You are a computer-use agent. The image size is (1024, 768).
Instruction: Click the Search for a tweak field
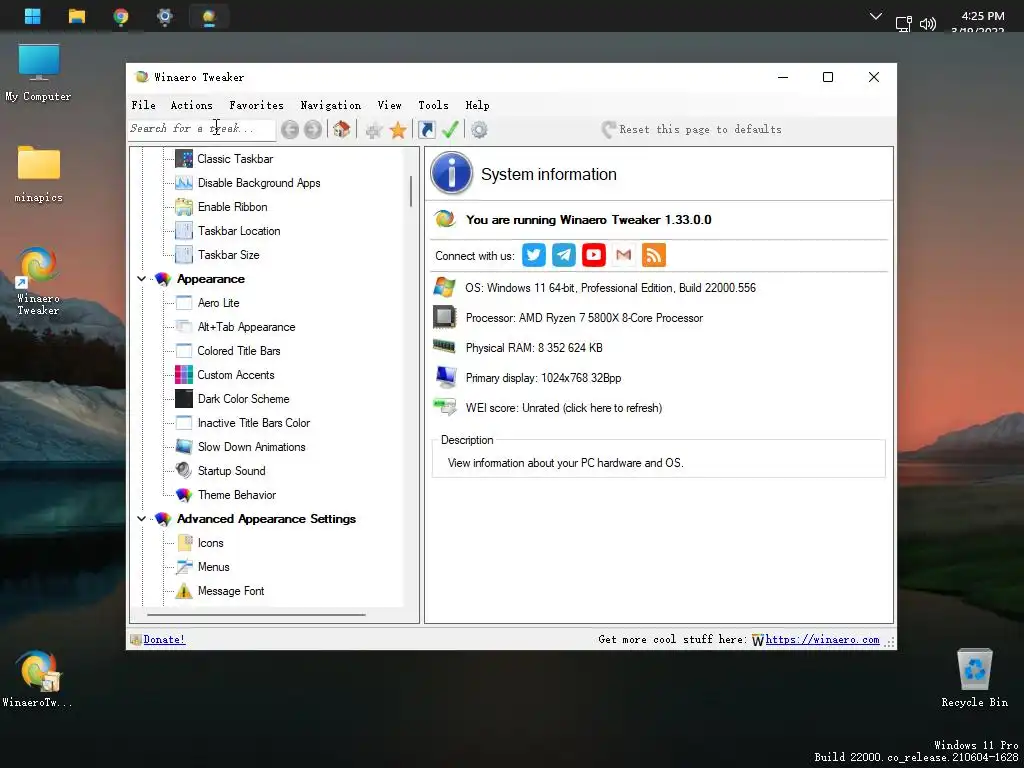202,129
